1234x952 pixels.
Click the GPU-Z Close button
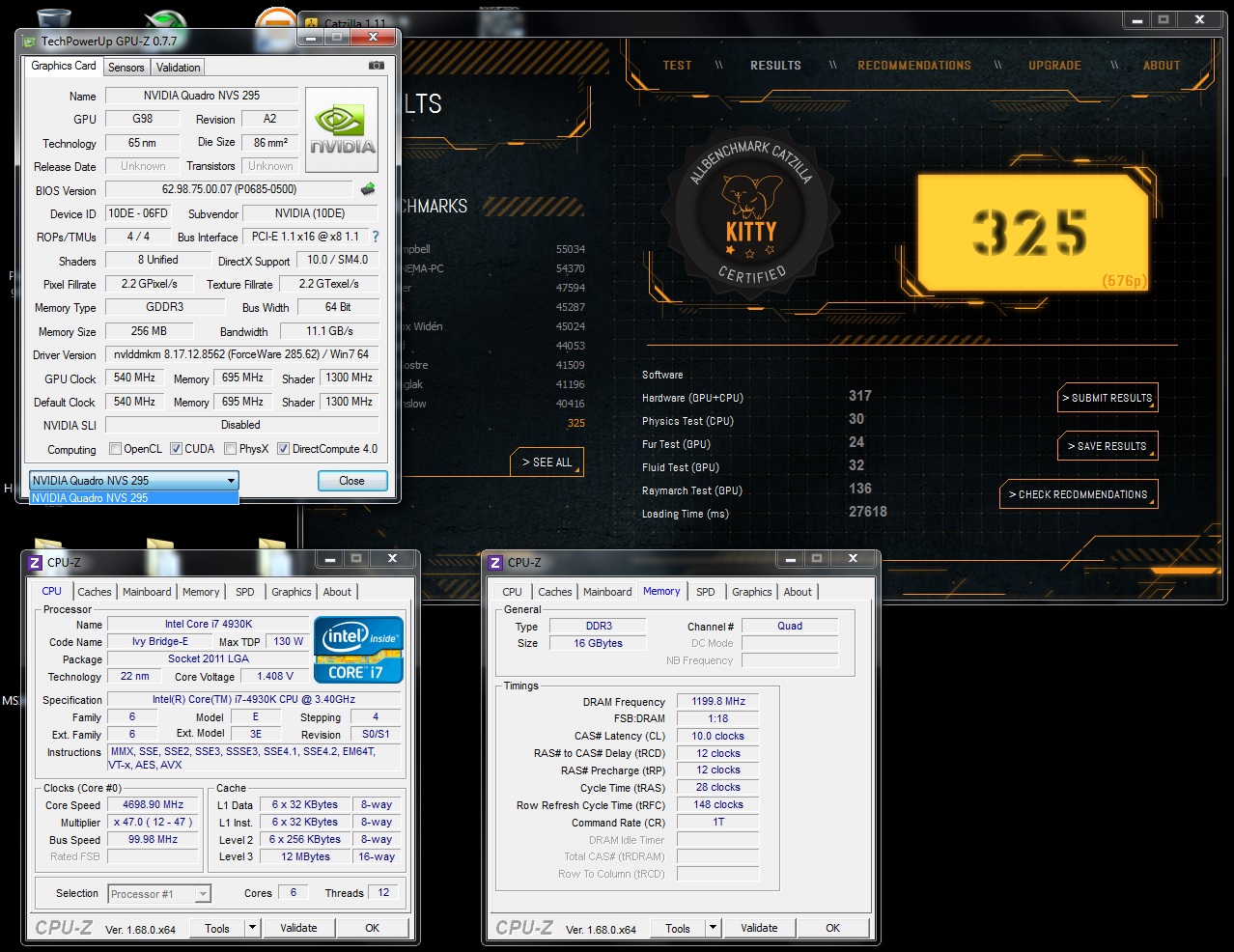[352, 481]
